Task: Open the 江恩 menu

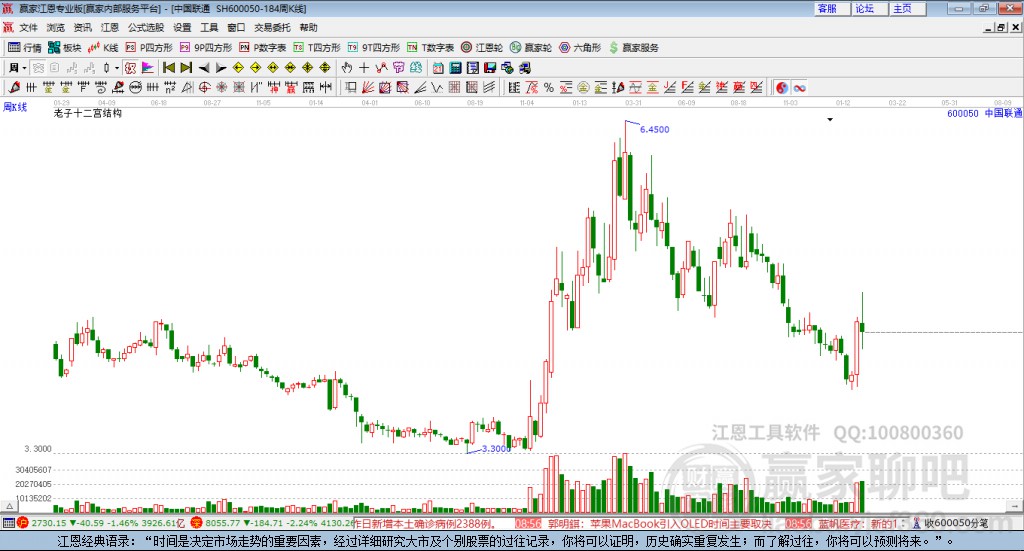Action: click(110, 27)
